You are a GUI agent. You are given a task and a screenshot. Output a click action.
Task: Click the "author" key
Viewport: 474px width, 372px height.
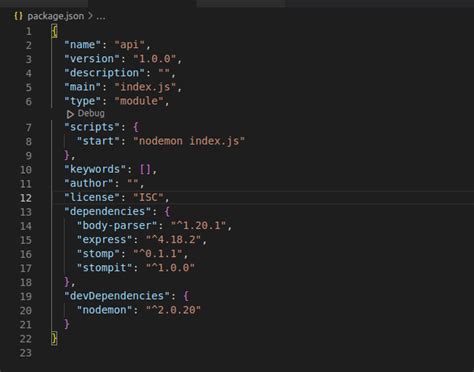(89, 183)
